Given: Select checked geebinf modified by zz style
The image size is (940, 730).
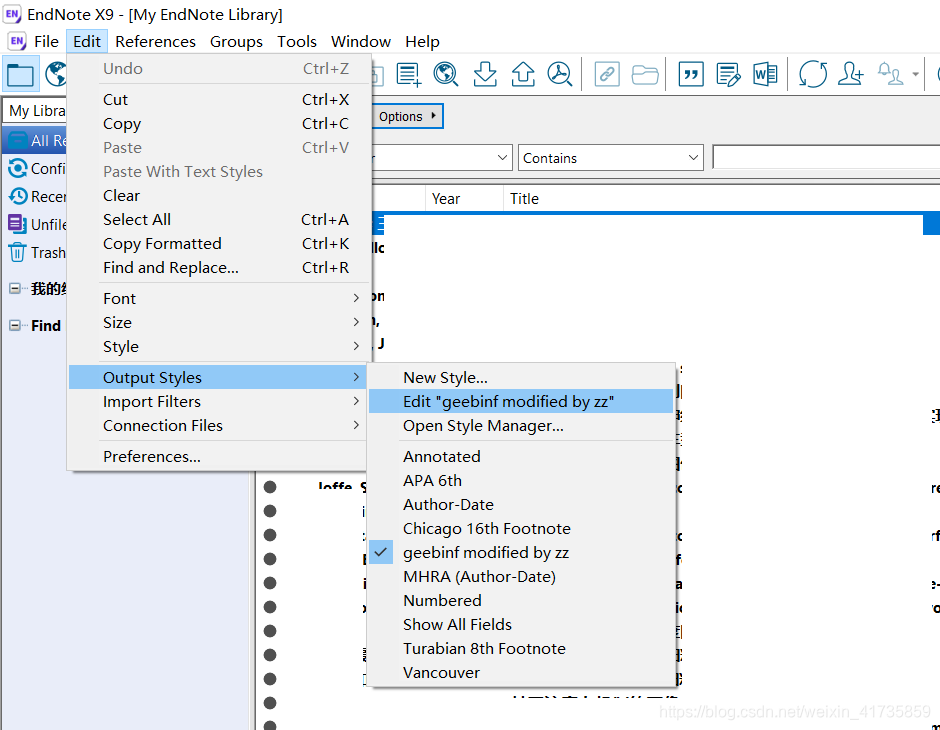Looking at the screenshot, I should click(522, 553).
